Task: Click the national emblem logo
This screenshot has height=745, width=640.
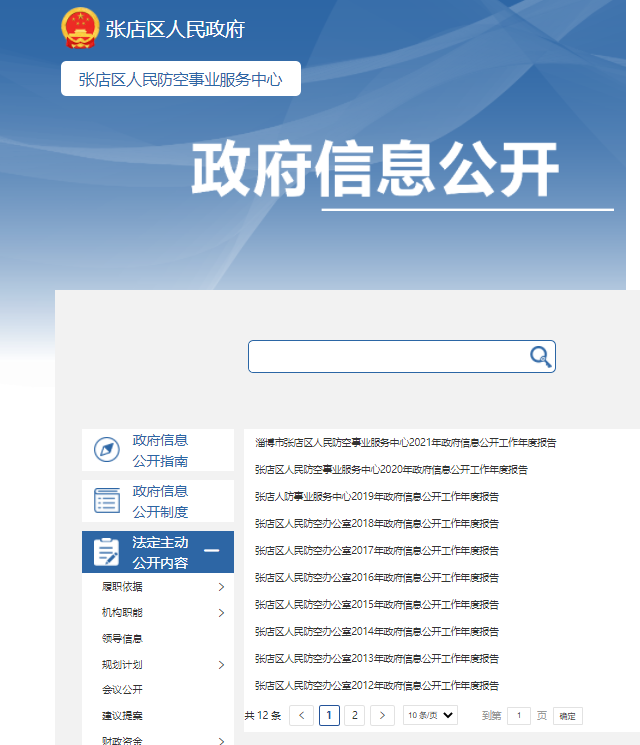Action: [80, 28]
